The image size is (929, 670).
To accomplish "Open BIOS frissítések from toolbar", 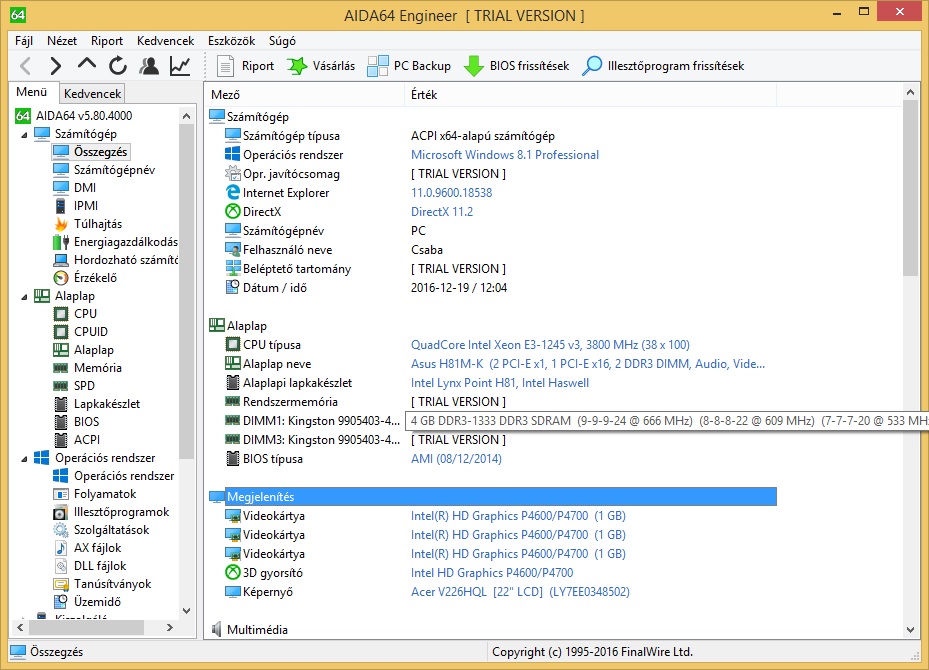I will pos(515,66).
